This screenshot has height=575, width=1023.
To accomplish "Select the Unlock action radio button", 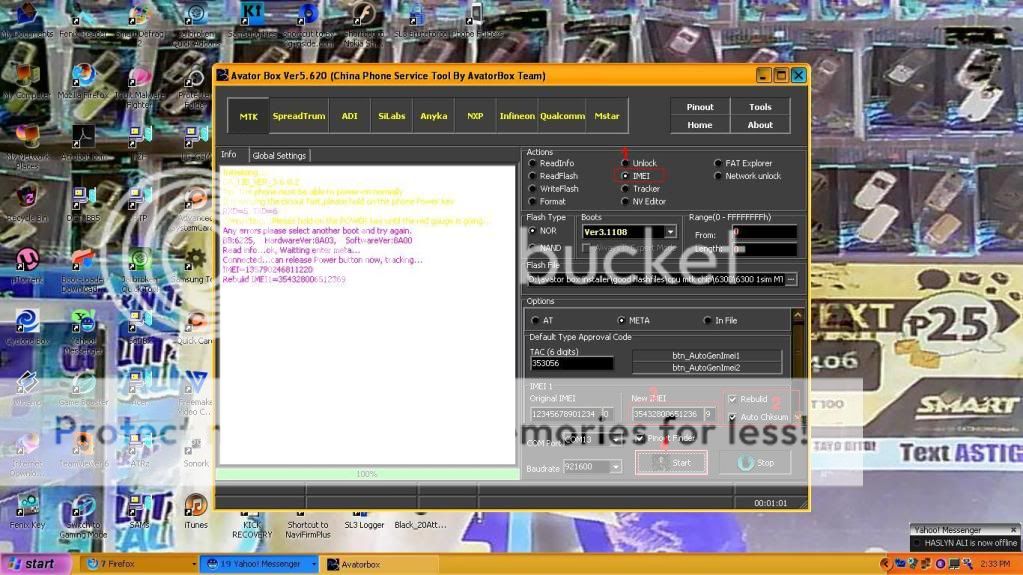I will click(x=626, y=163).
